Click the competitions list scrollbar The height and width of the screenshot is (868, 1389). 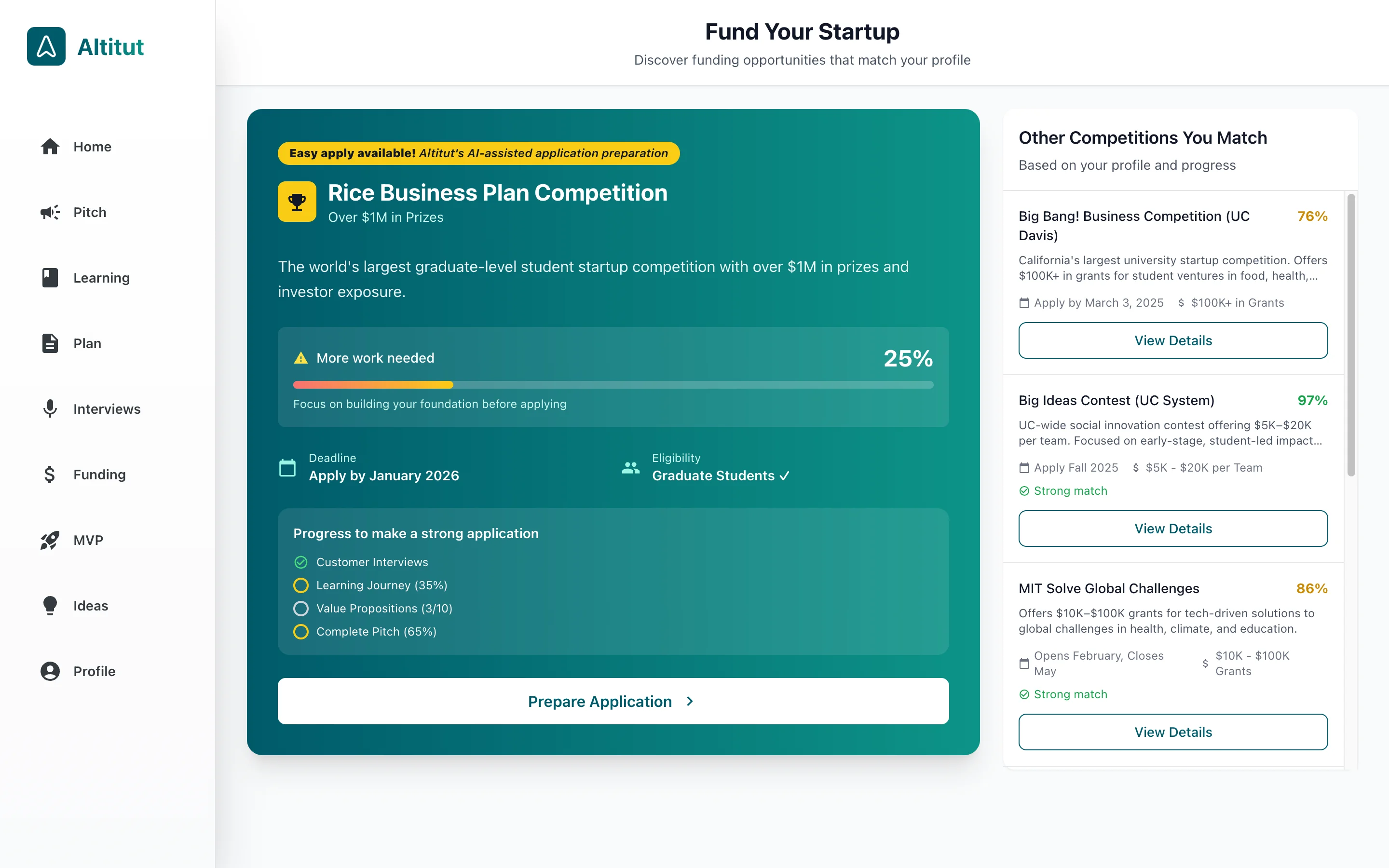click(1351, 335)
